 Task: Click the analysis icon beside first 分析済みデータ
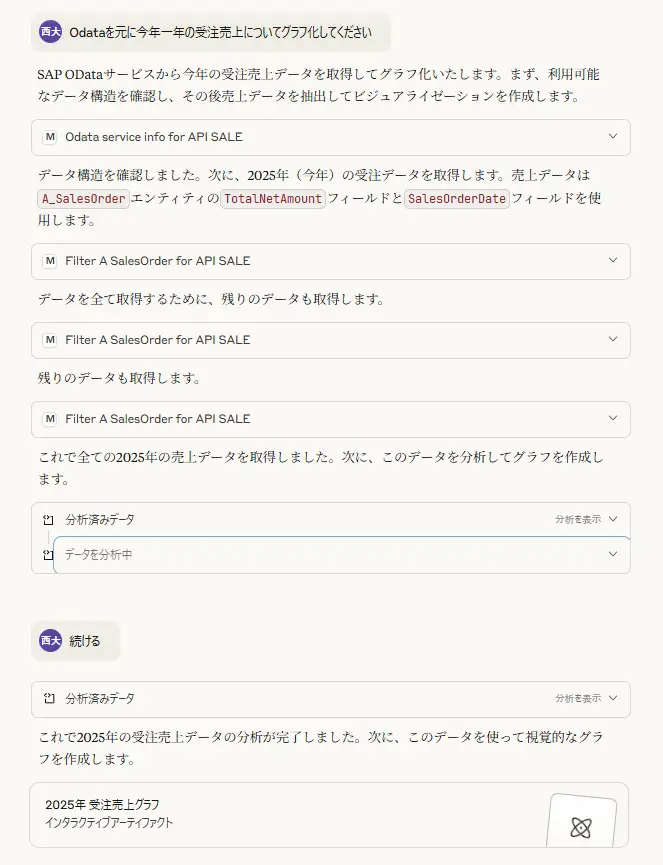[x=49, y=520]
